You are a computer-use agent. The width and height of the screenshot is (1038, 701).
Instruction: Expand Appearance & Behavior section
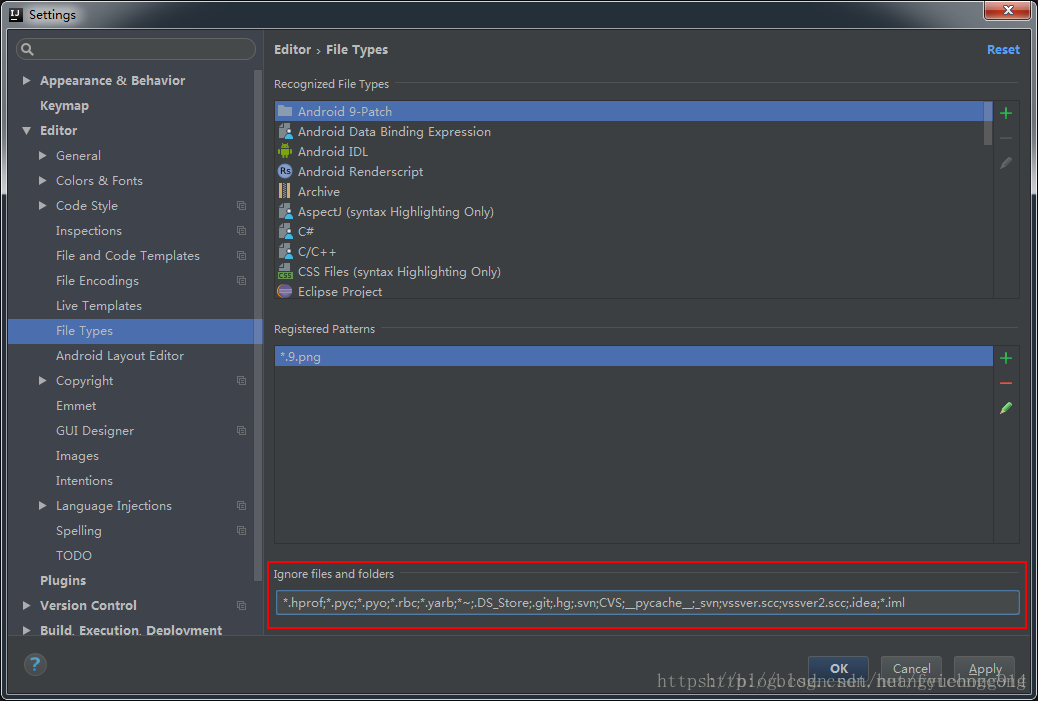pos(26,80)
